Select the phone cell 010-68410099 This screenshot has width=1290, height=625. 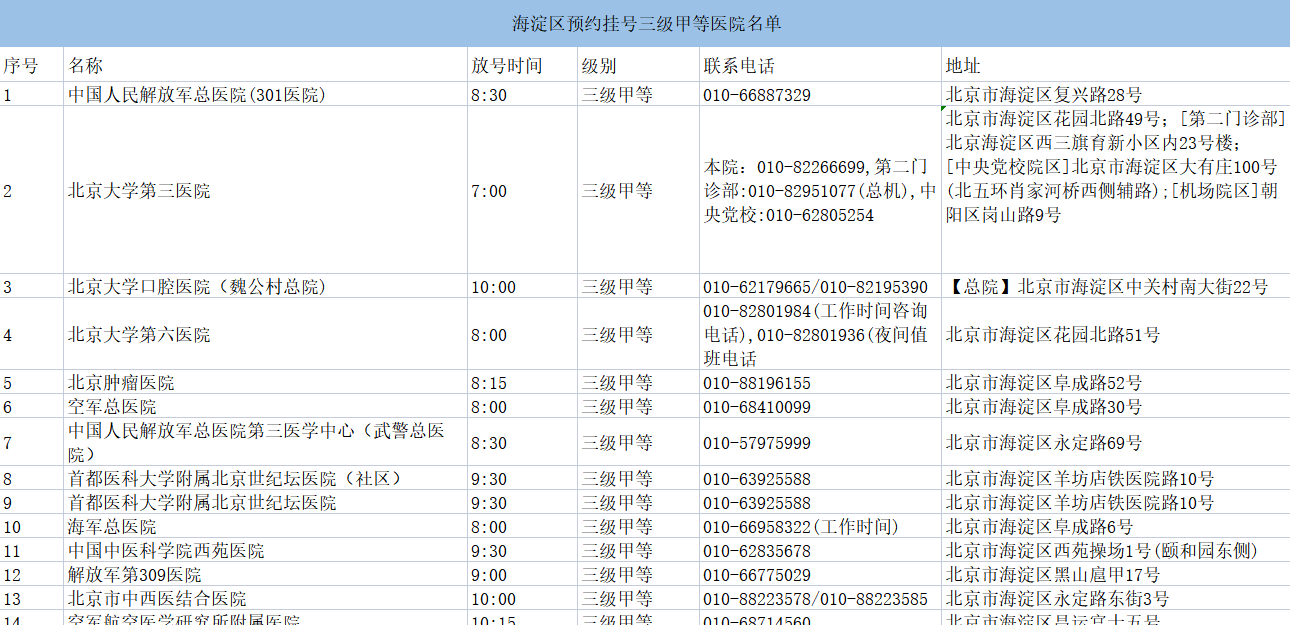[x=757, y=407]
